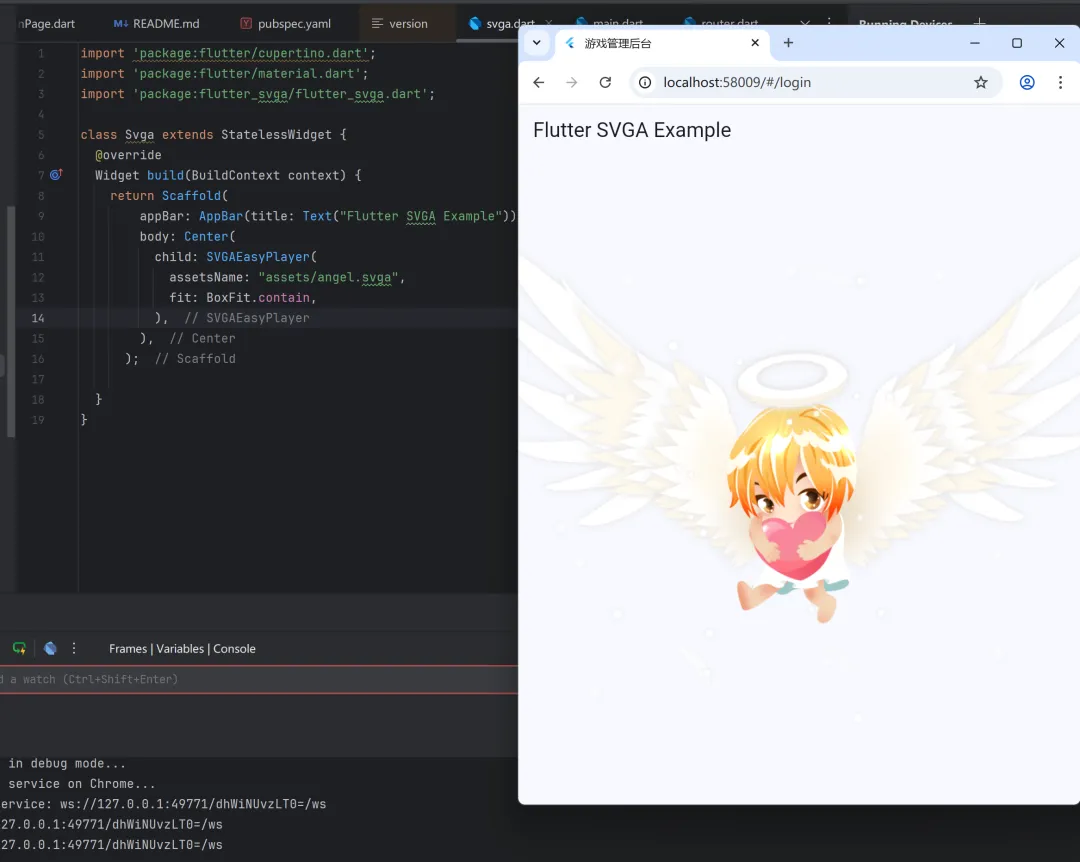The width and height of the screenshot is (1080, 862).
Task: Click the material.dart import line
Action: pyautogui.click(x=225, y=73)
